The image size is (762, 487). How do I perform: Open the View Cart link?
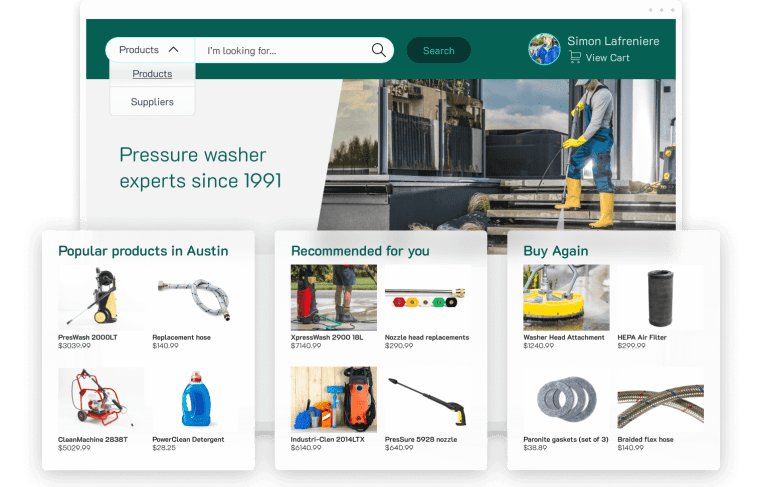(607, 58)
